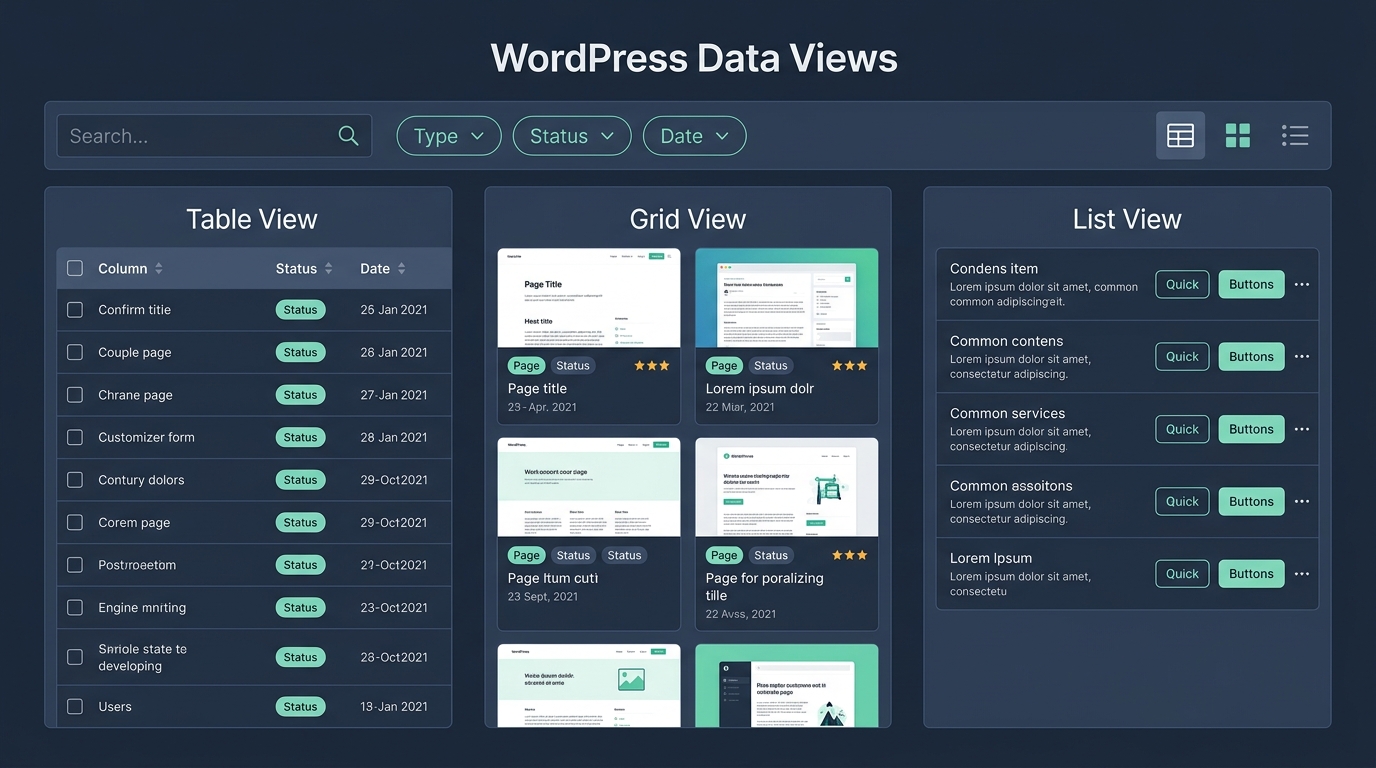Screen dimensions: 1376x768
Task: Open the Page title card thumbnail
Action: click(589, 298)
